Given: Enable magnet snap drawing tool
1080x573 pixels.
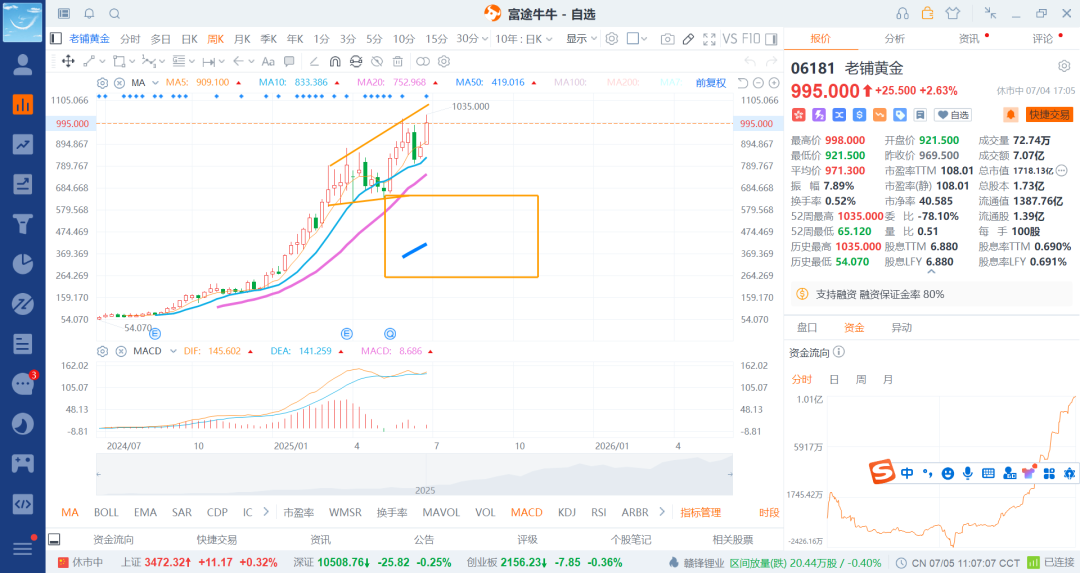Looking at the screenshot, I should (x=335, y=61).
